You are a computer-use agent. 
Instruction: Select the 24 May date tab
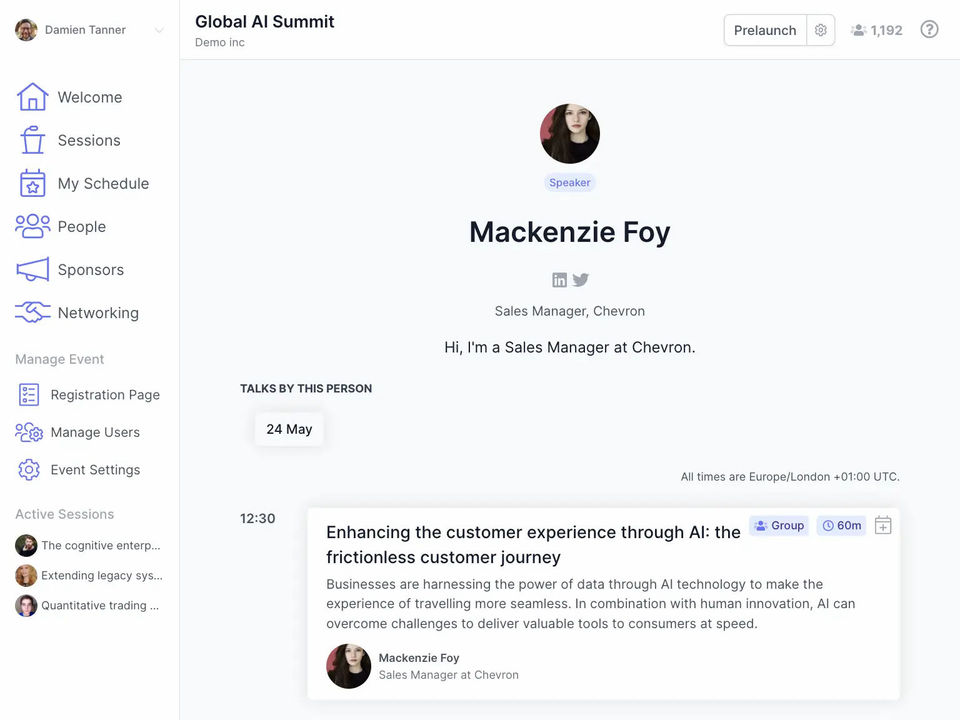pos(289,429)
